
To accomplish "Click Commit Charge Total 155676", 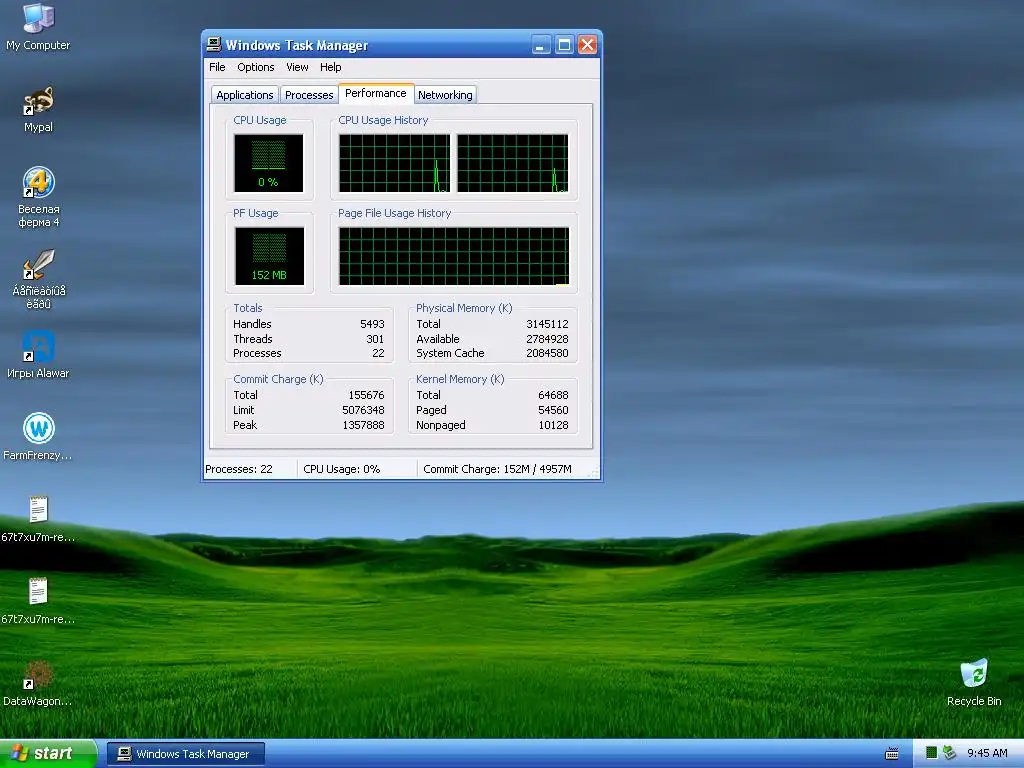I will point(366,395).
